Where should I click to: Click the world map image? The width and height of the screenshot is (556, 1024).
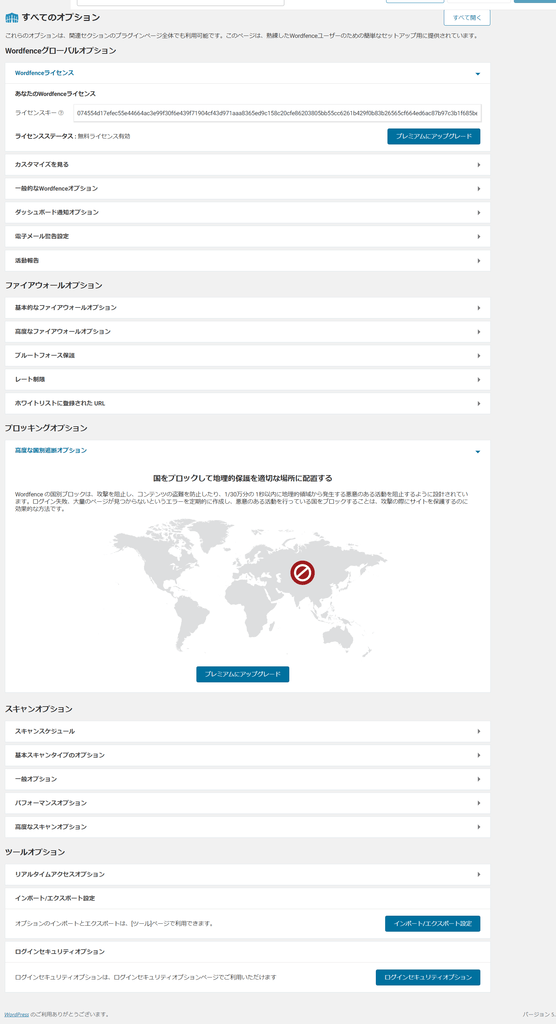click(249, 586)
